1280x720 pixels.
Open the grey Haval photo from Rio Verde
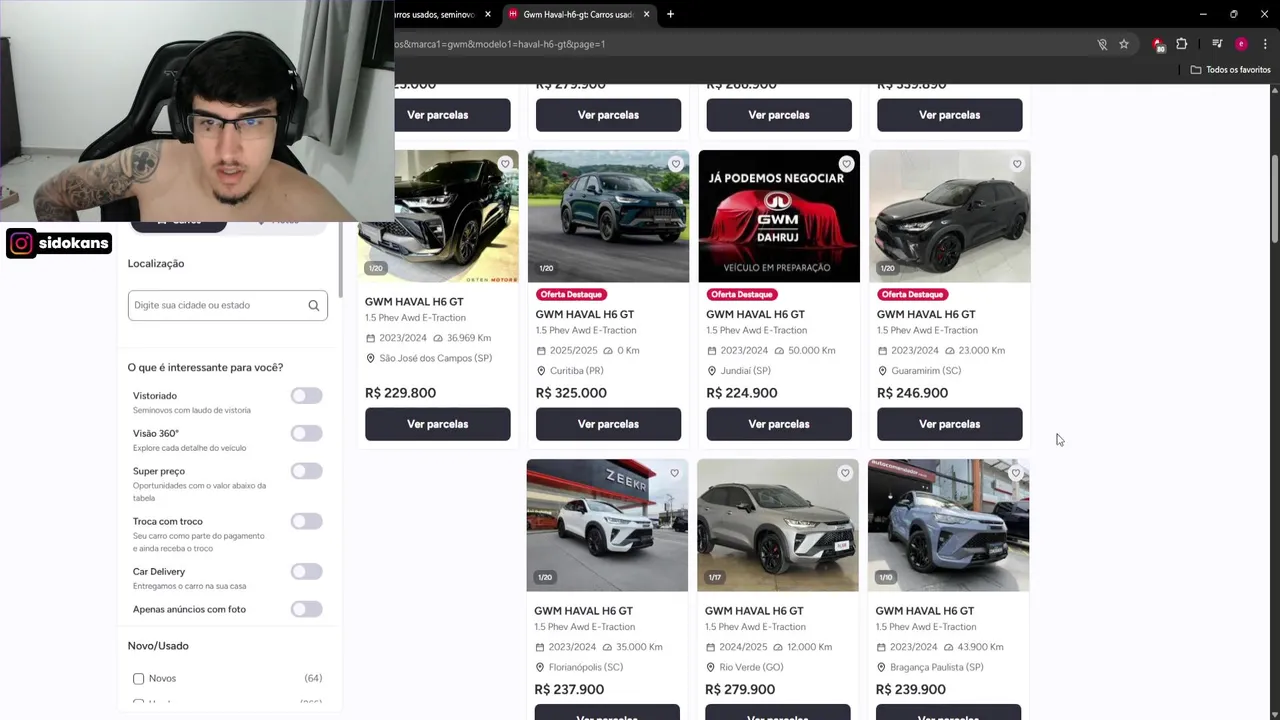tap(777, 525)
